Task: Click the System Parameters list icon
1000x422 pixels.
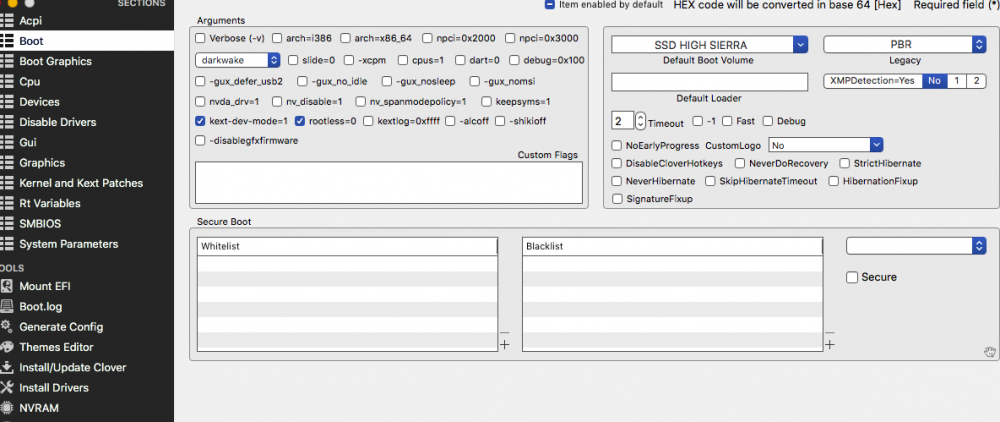Action: click(6, 244)
